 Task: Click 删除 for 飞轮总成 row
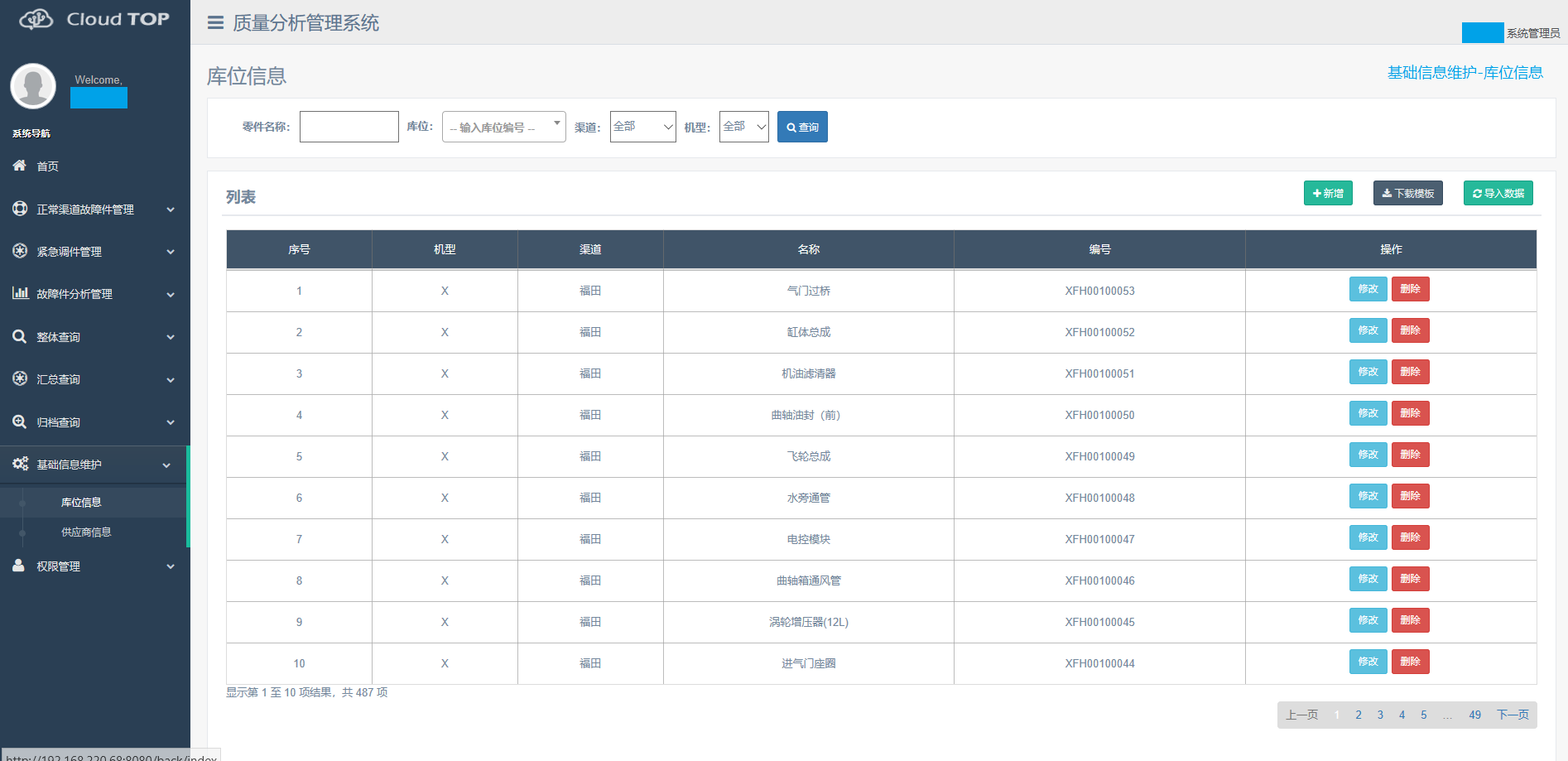(x=1411, y=455)
